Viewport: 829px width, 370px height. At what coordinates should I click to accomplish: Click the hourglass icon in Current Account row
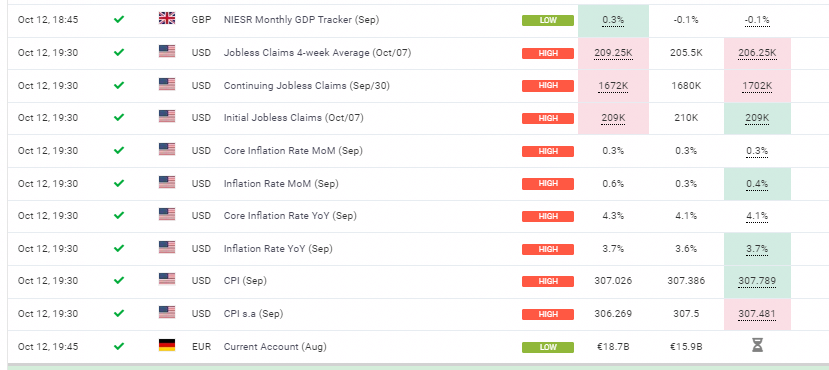758,346
